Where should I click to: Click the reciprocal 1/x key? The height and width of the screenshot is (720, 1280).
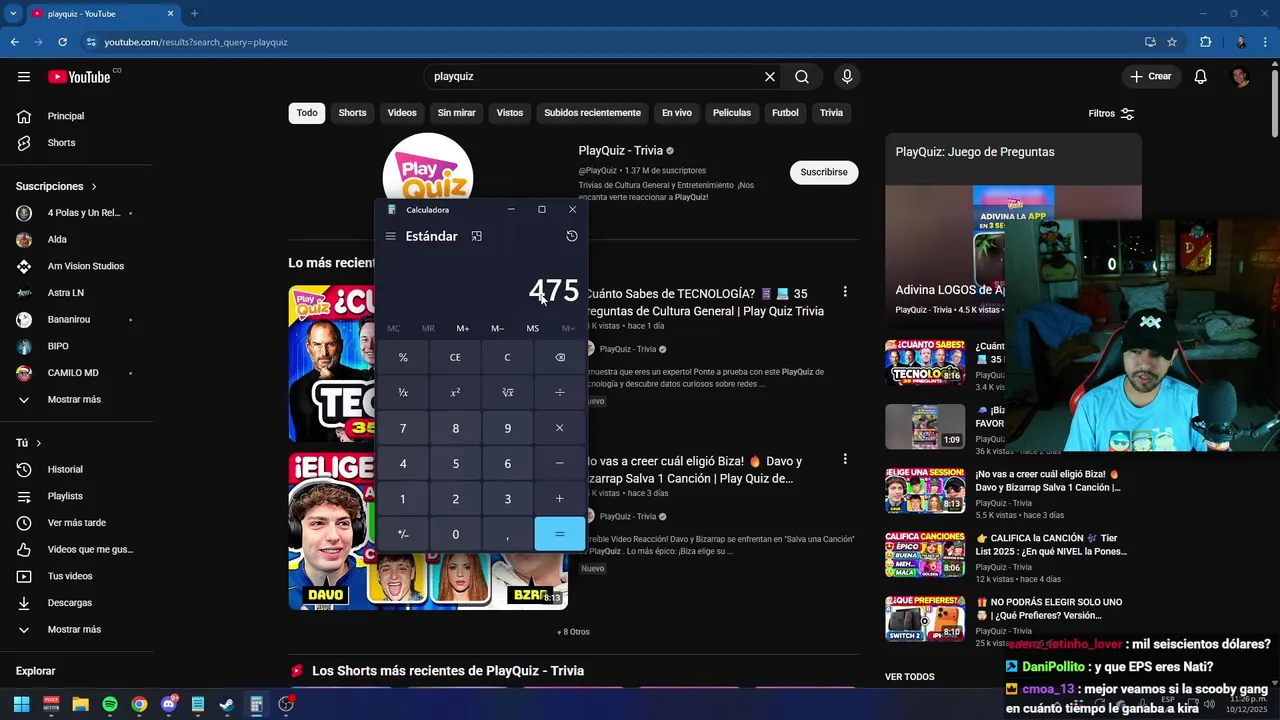pos(403,392)
